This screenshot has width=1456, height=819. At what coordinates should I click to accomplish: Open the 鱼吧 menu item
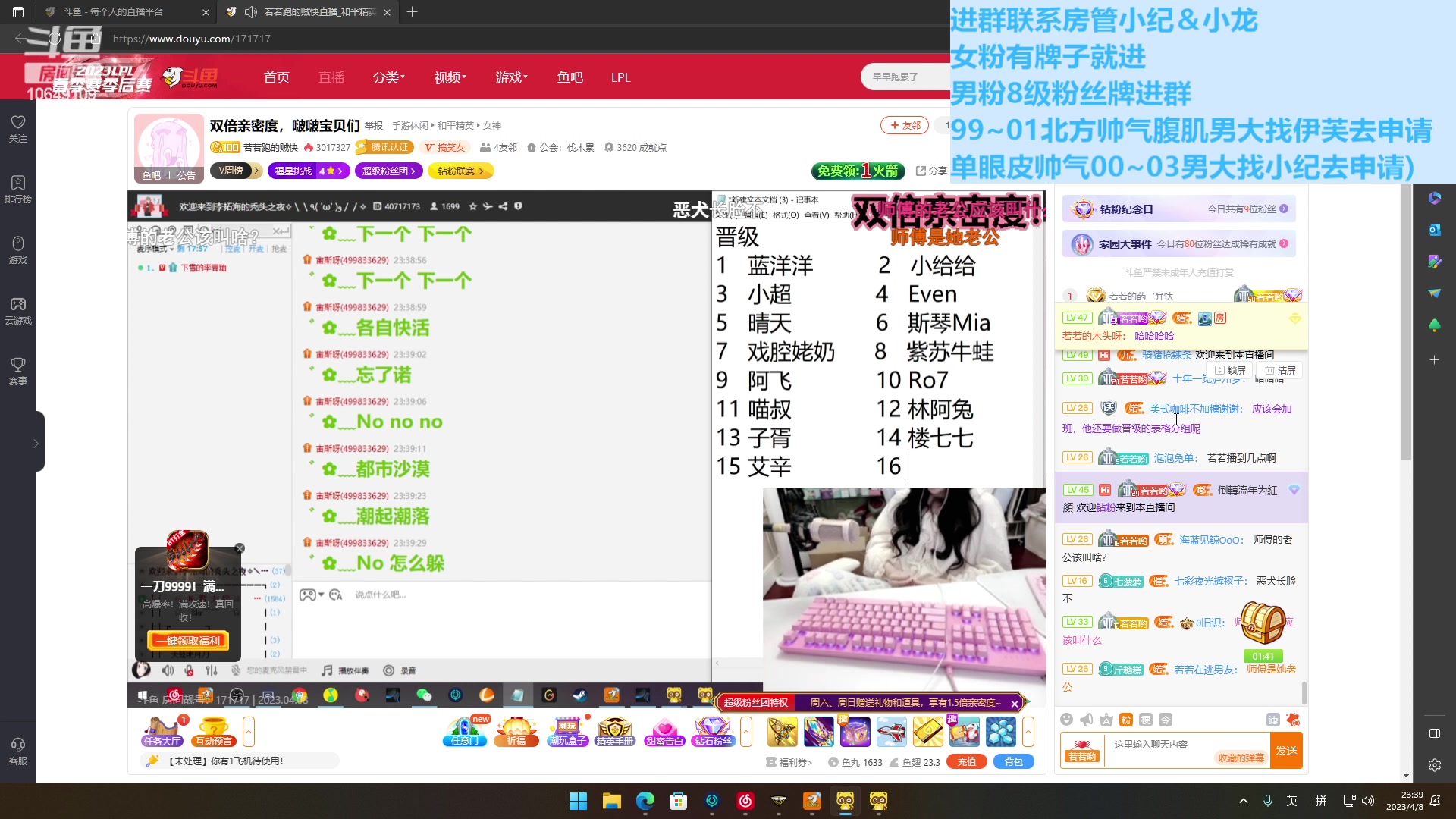tap(570, 77)
